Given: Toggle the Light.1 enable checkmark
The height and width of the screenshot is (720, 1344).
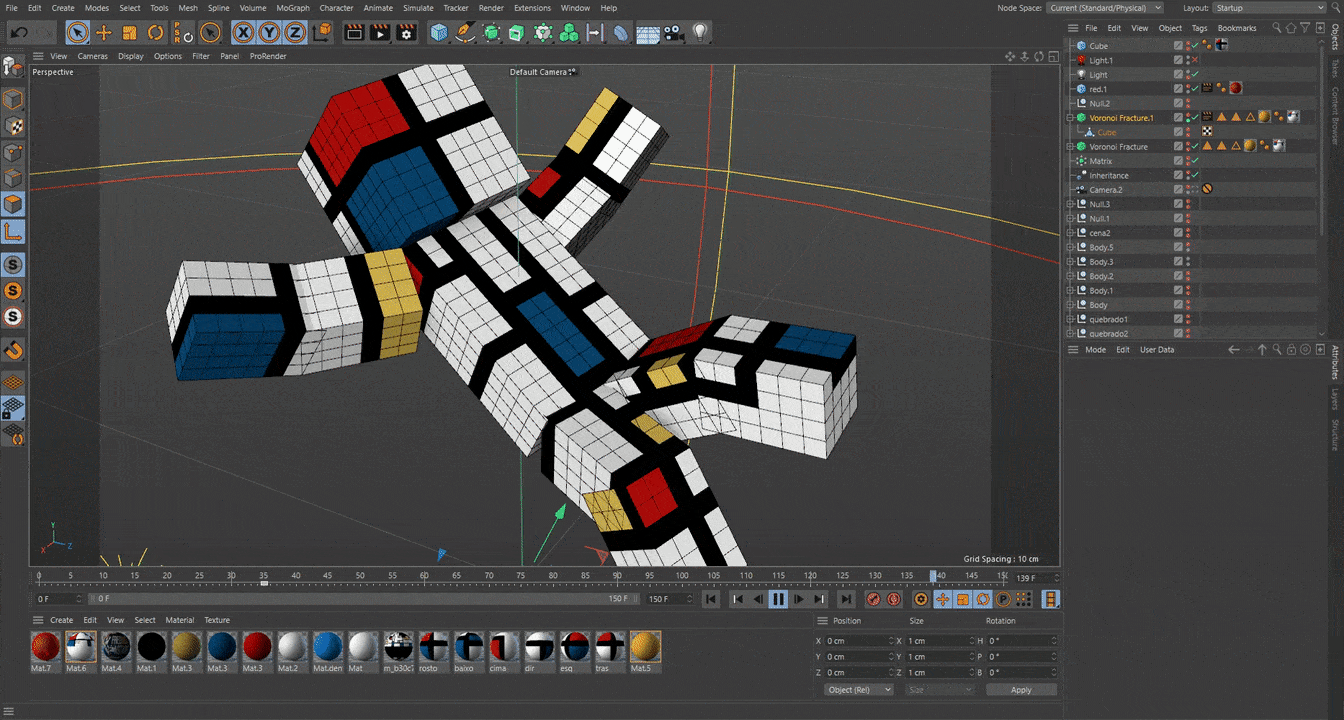Looking at the screenshot, I should click(1194, 60).
